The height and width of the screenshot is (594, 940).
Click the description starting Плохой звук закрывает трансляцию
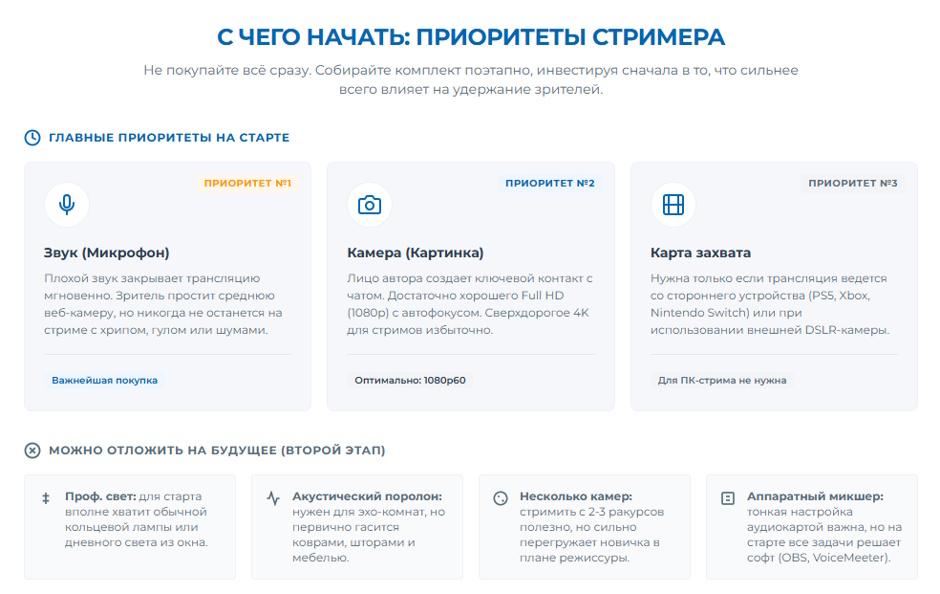pos(163,304)
